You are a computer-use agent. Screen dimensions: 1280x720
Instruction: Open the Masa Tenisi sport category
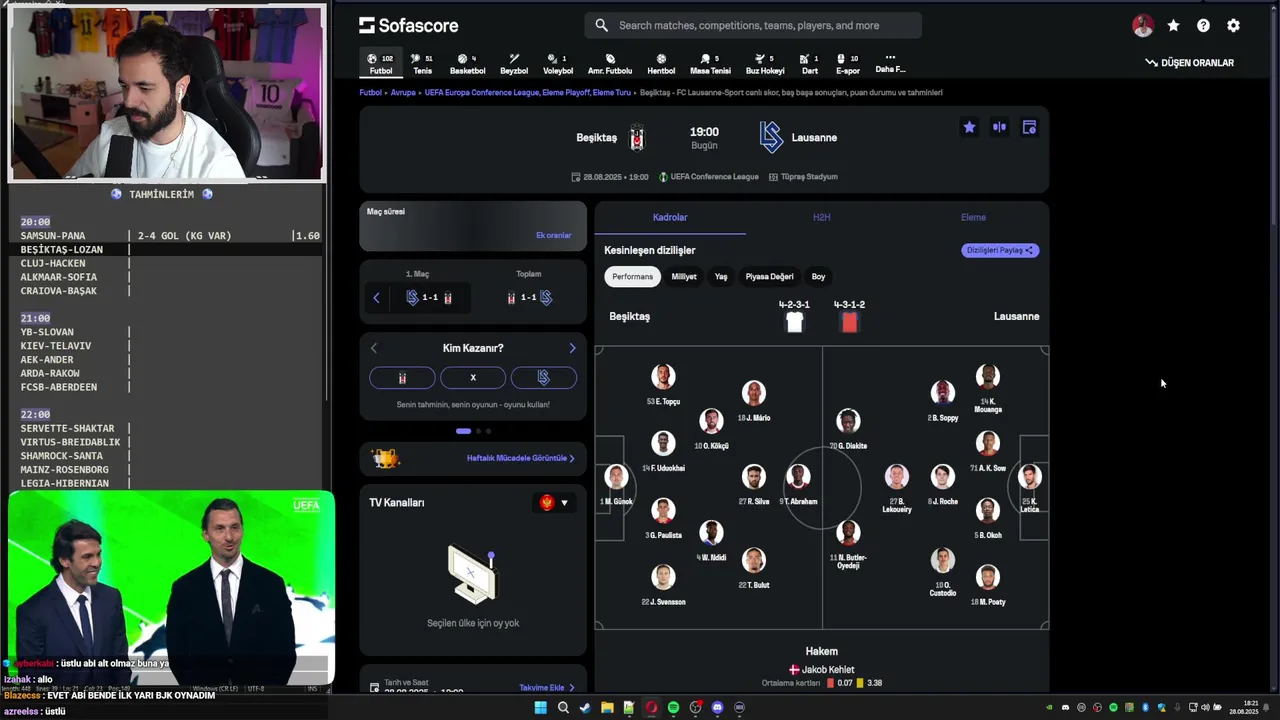[710, 64]
